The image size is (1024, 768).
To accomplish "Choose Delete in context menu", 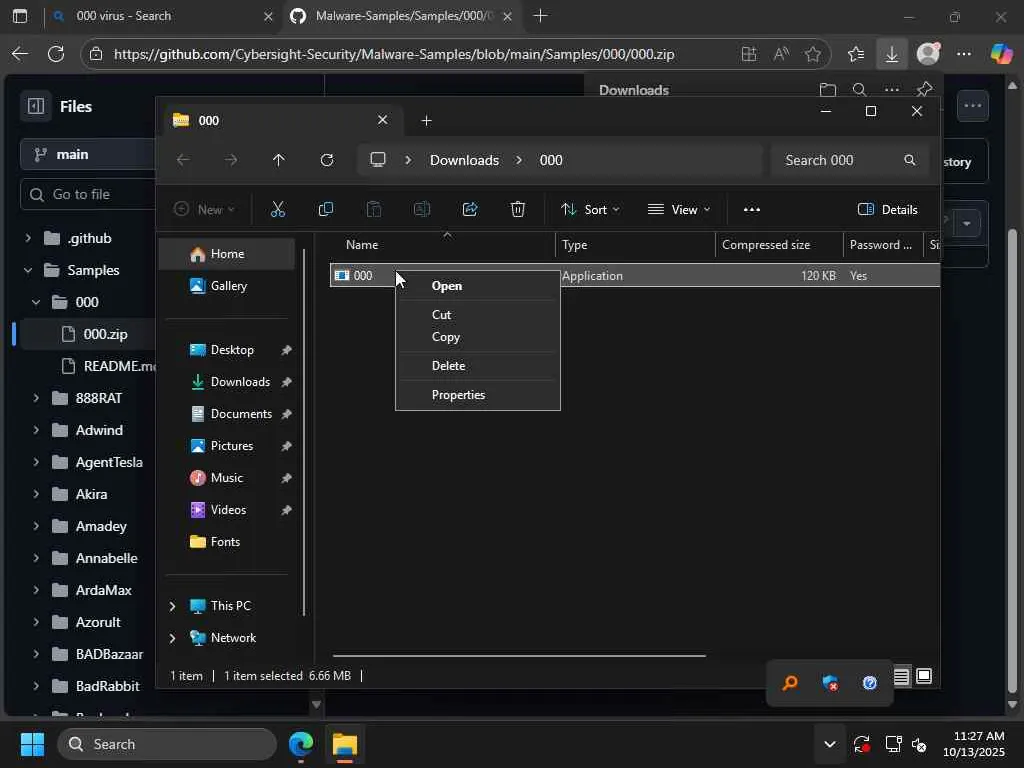I will (x=477, y=366).
